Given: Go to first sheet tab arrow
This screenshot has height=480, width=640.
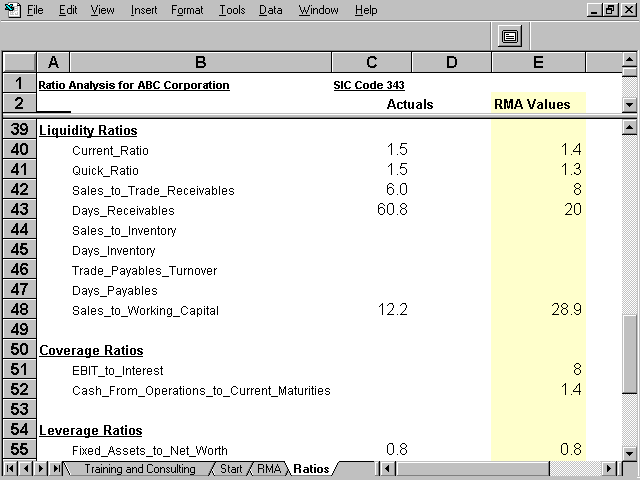Looking at the screenshot, I should pos(10,468).
